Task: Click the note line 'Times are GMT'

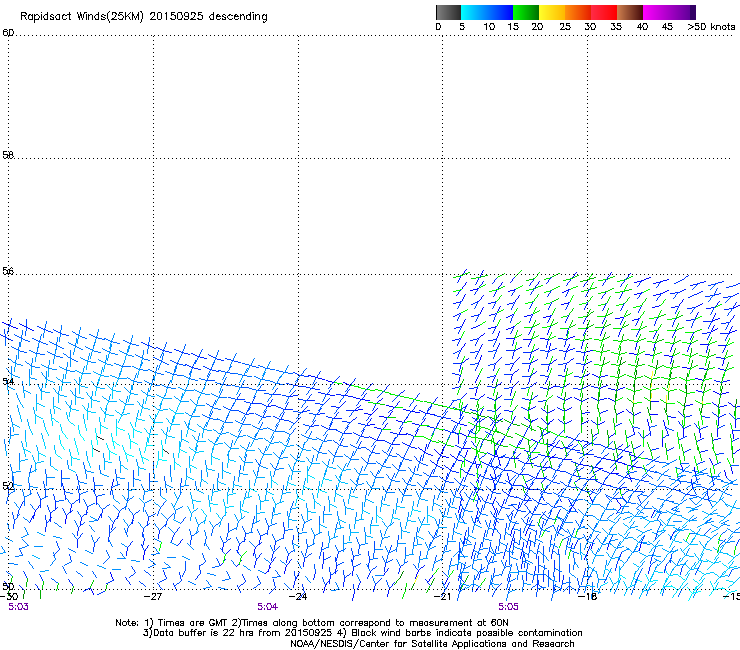Action: point(193,623)
